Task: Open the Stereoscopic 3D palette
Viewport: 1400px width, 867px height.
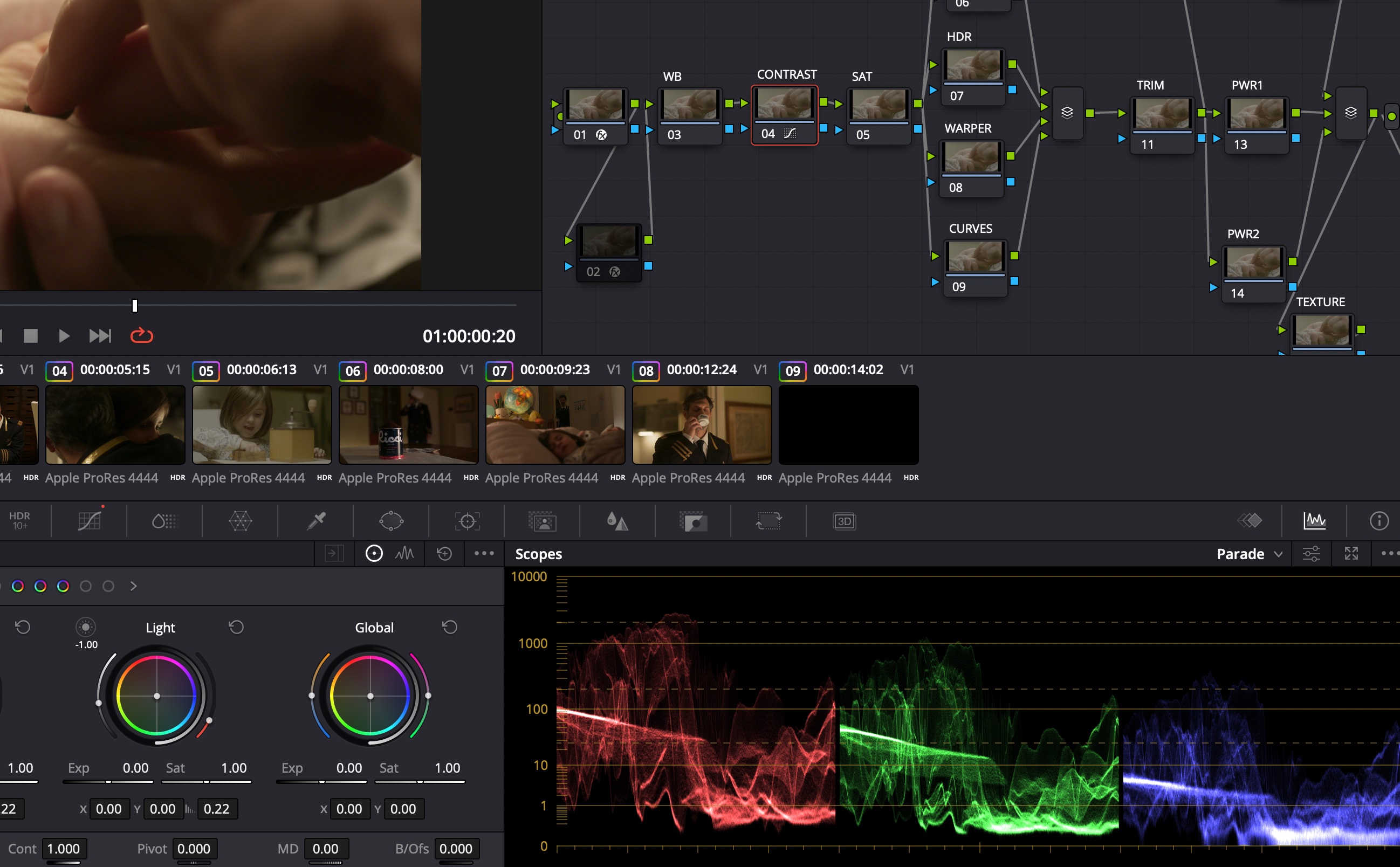Action: pos(843,521)
